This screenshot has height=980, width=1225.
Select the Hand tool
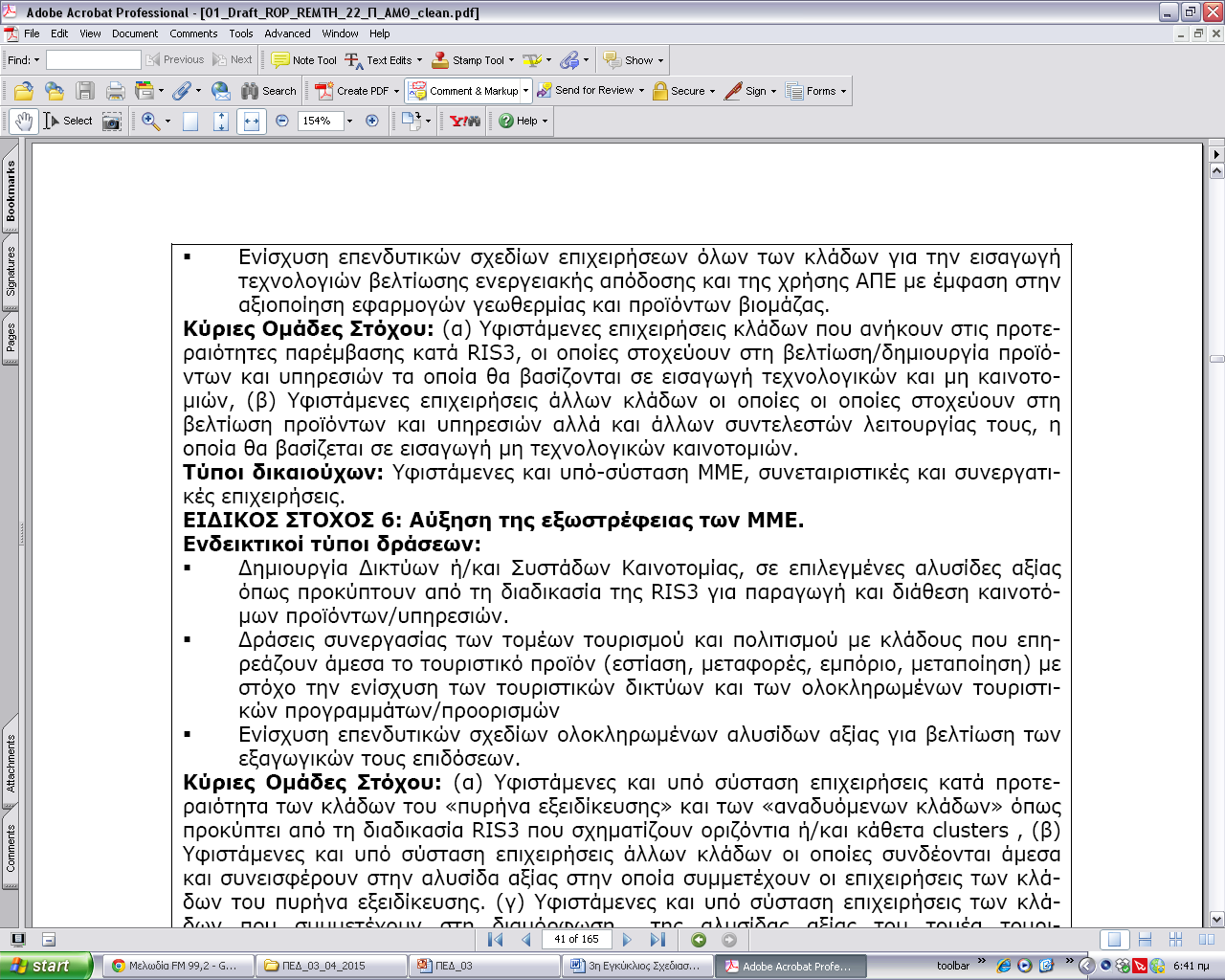24,121
